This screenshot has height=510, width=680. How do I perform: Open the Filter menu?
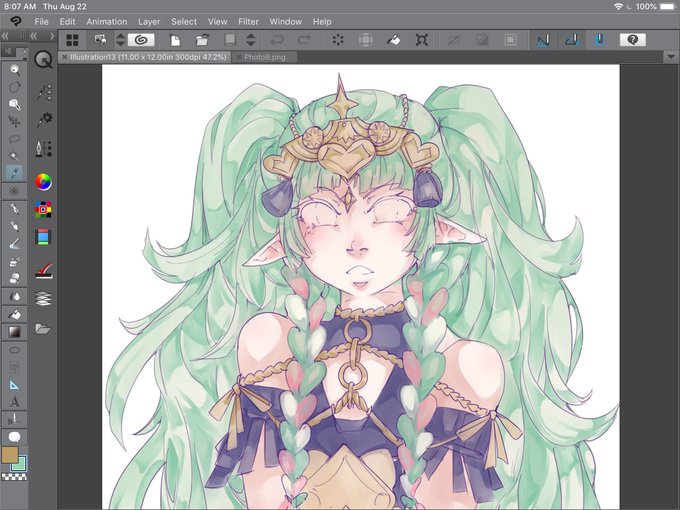[x=248, y=22]
